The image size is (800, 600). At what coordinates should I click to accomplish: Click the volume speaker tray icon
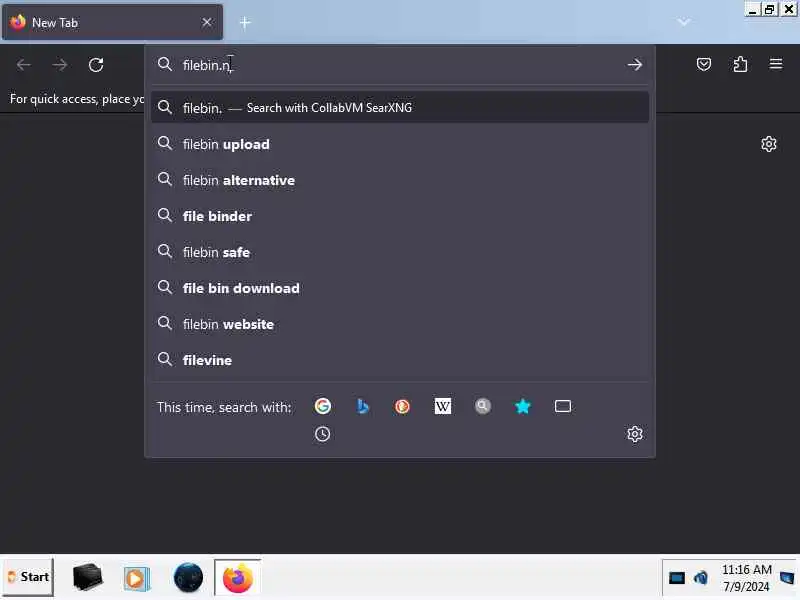pyautogui.click(x=701, y=578)
